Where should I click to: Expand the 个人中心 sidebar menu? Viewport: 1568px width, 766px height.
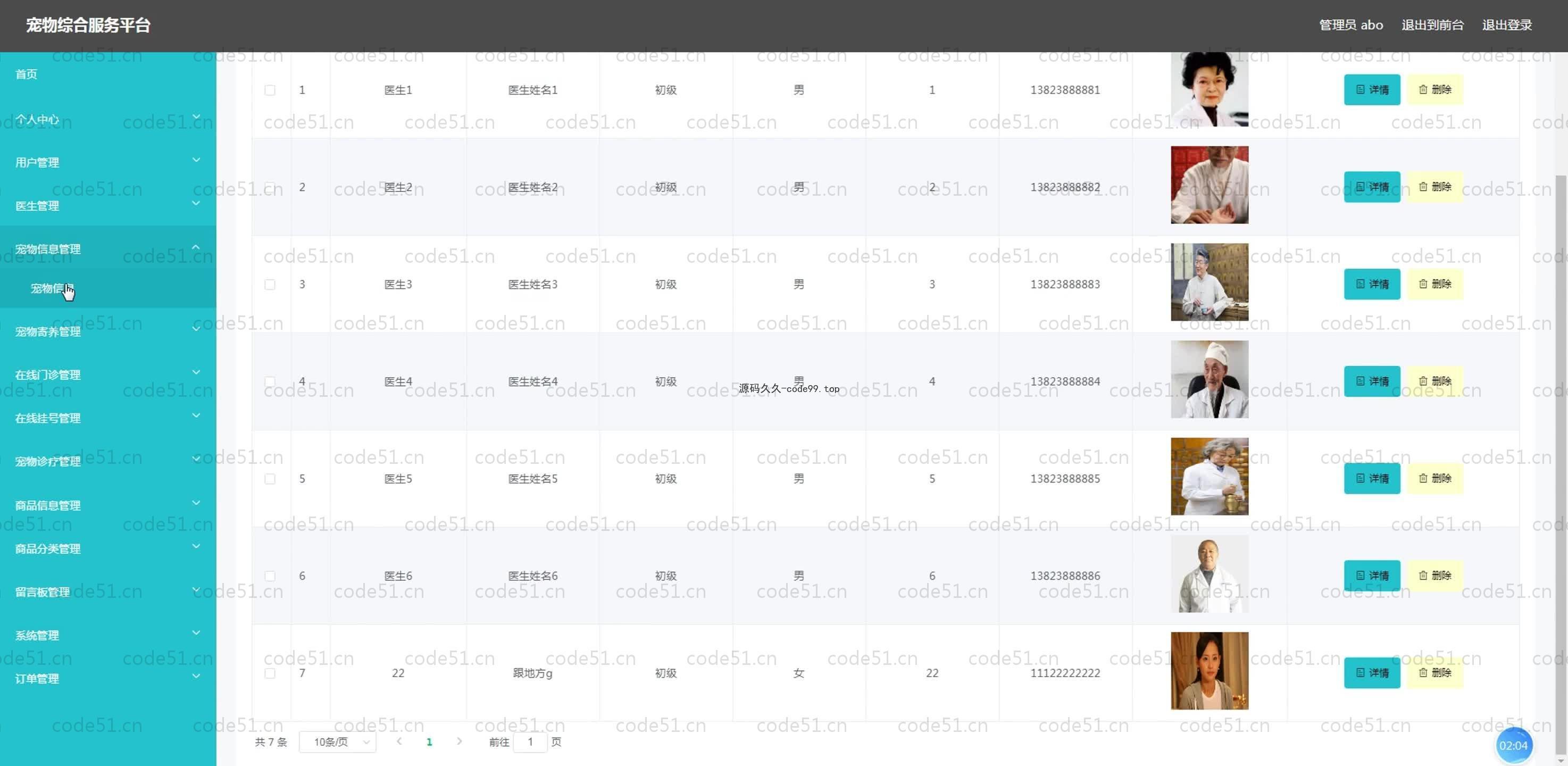(x=108, y=119)
